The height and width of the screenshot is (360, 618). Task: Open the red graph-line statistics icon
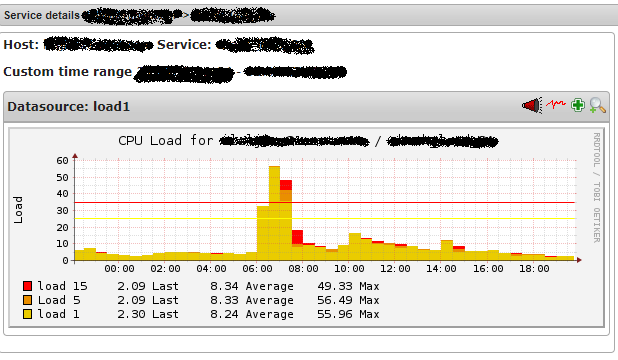556,104
